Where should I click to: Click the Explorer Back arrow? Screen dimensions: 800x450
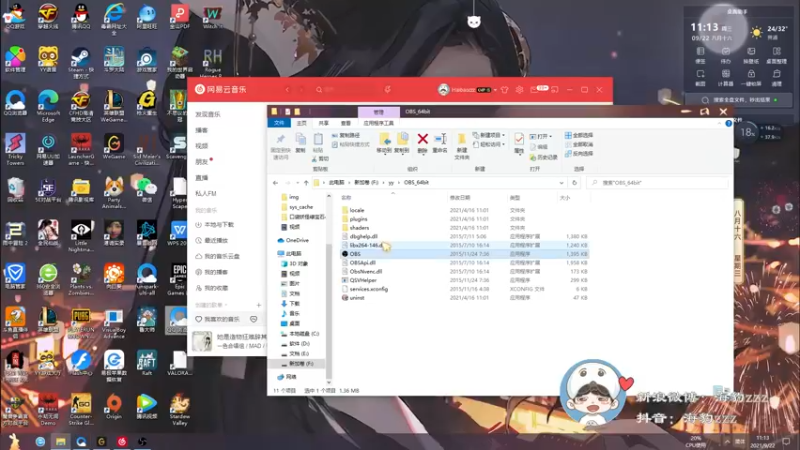[x=276, y=183]
